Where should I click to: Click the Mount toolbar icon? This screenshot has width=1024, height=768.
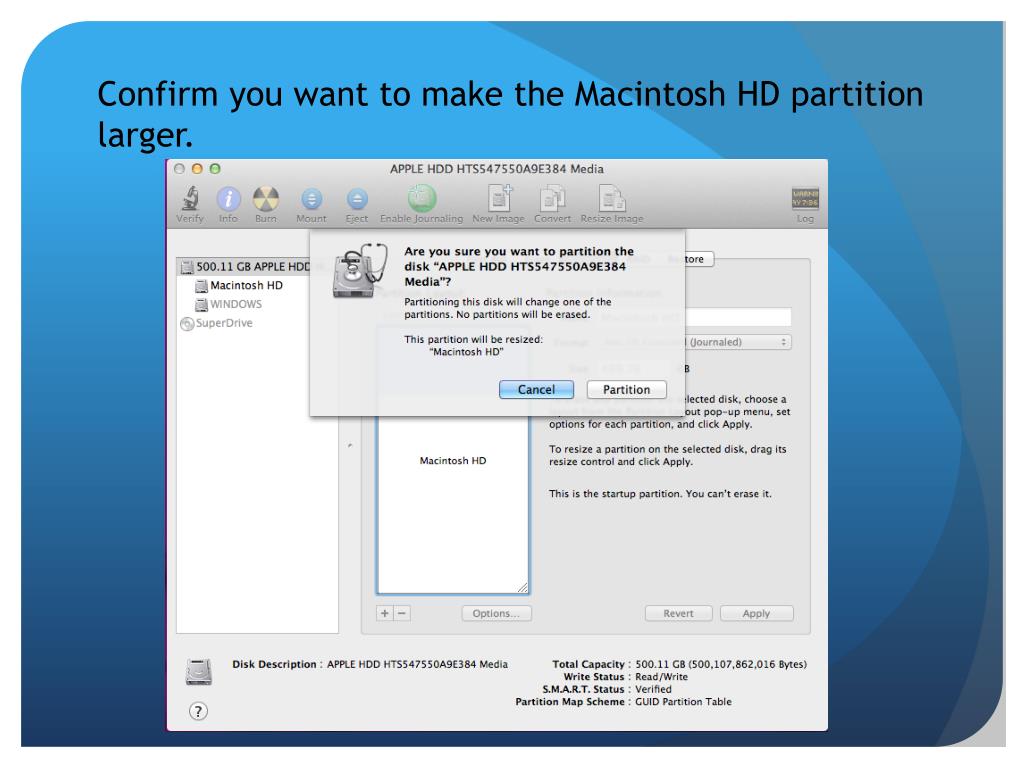(312, 199)
